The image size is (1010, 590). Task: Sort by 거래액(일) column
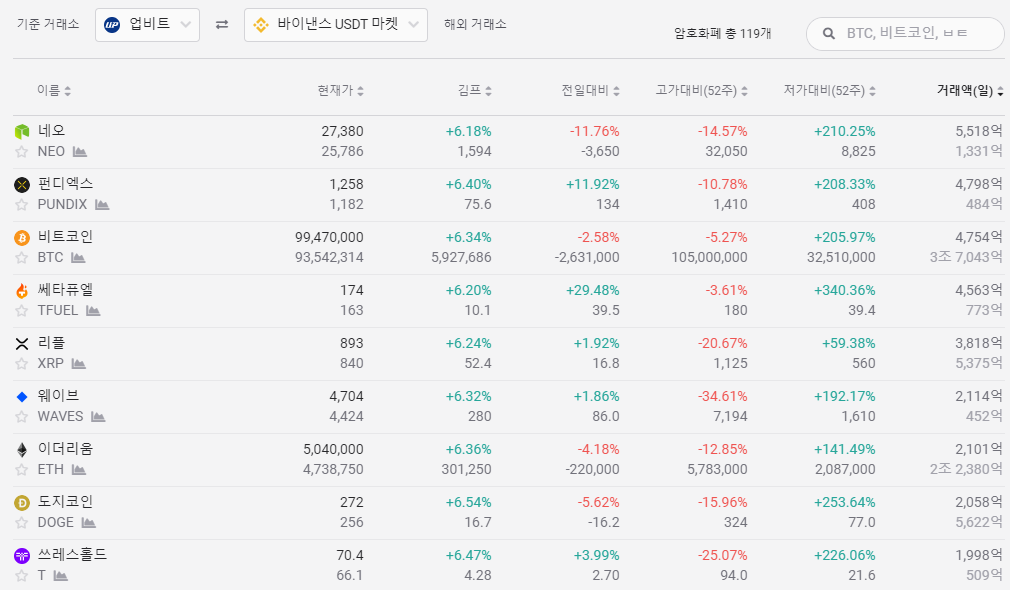[969, 91]
